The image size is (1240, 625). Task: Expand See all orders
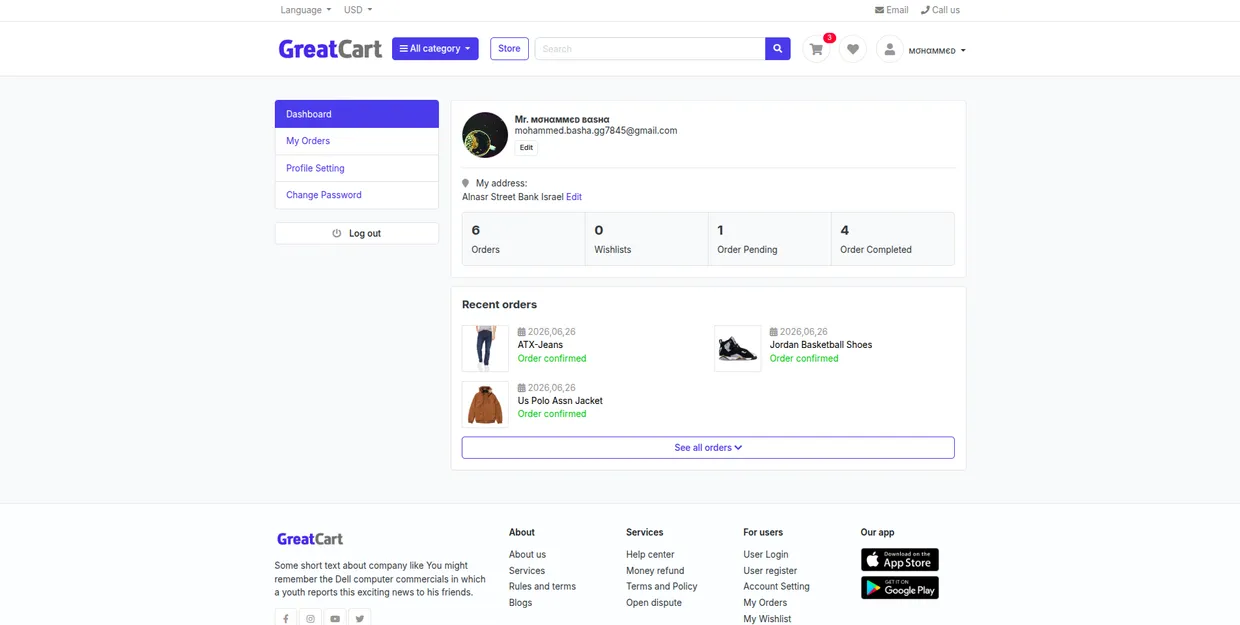(x=708, y=447)
